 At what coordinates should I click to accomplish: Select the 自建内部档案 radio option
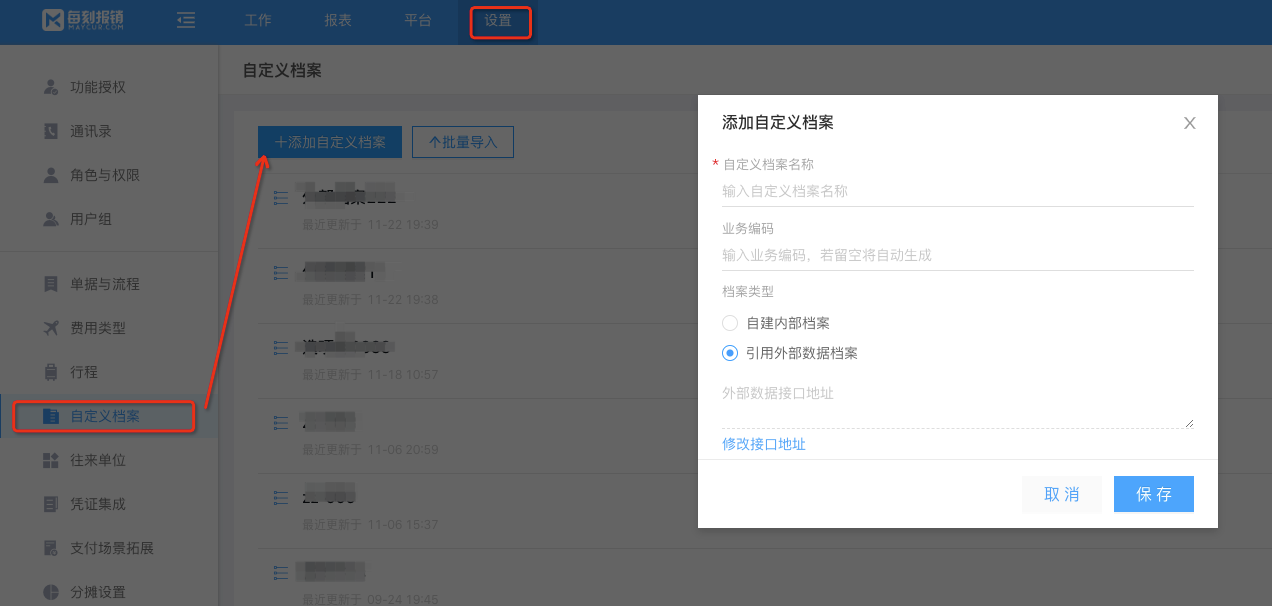tap(730, 323)
